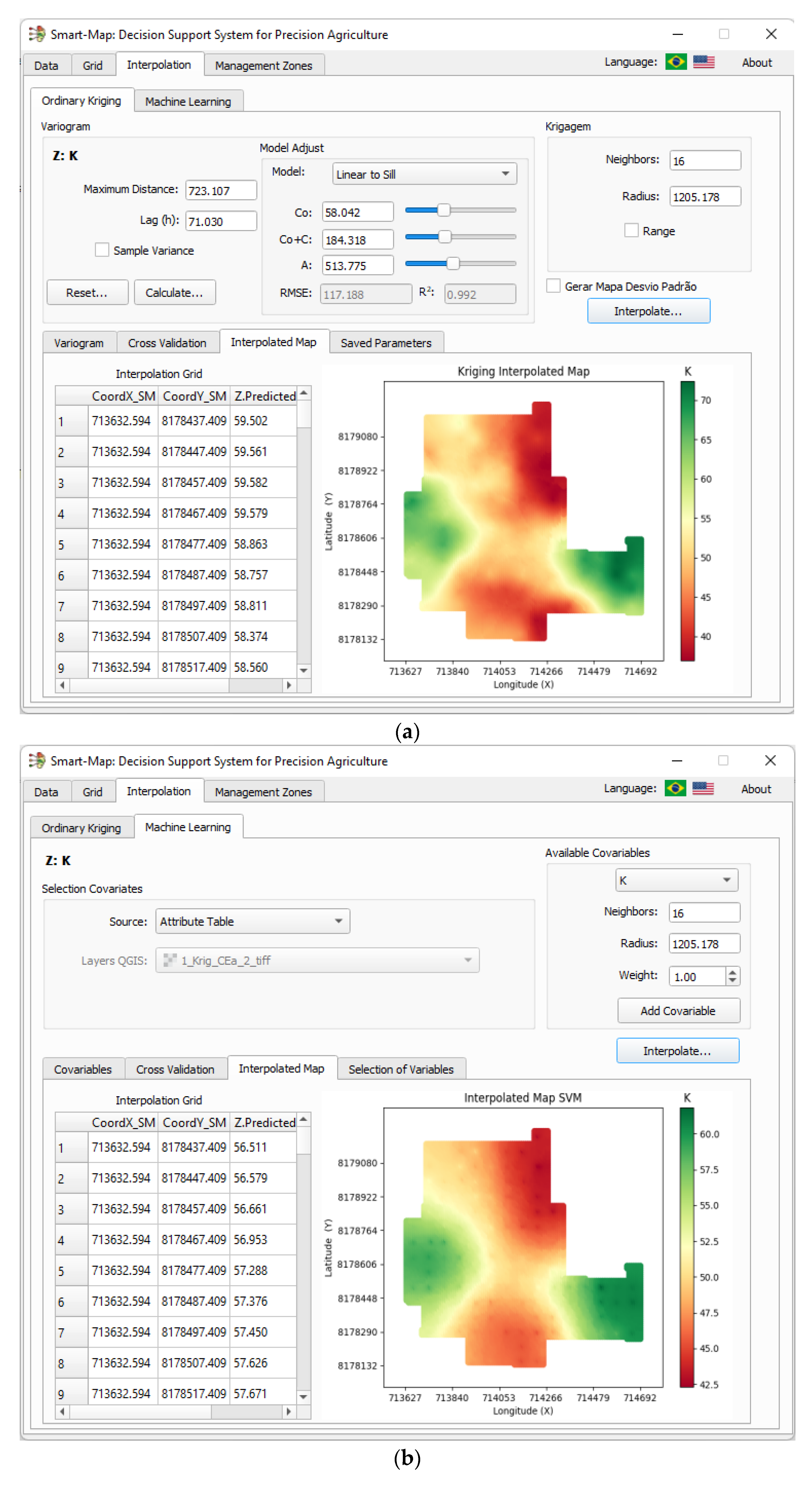Screen dimensions: 812x1485
Task: Click the Add Covariable button
Action: point(678,1011)
